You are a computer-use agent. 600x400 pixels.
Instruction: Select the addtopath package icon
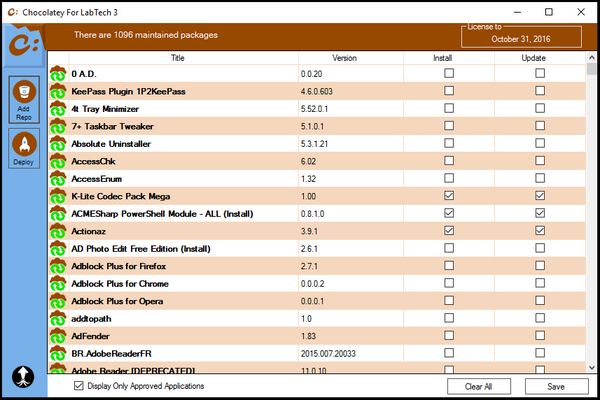tap(58, 318)
